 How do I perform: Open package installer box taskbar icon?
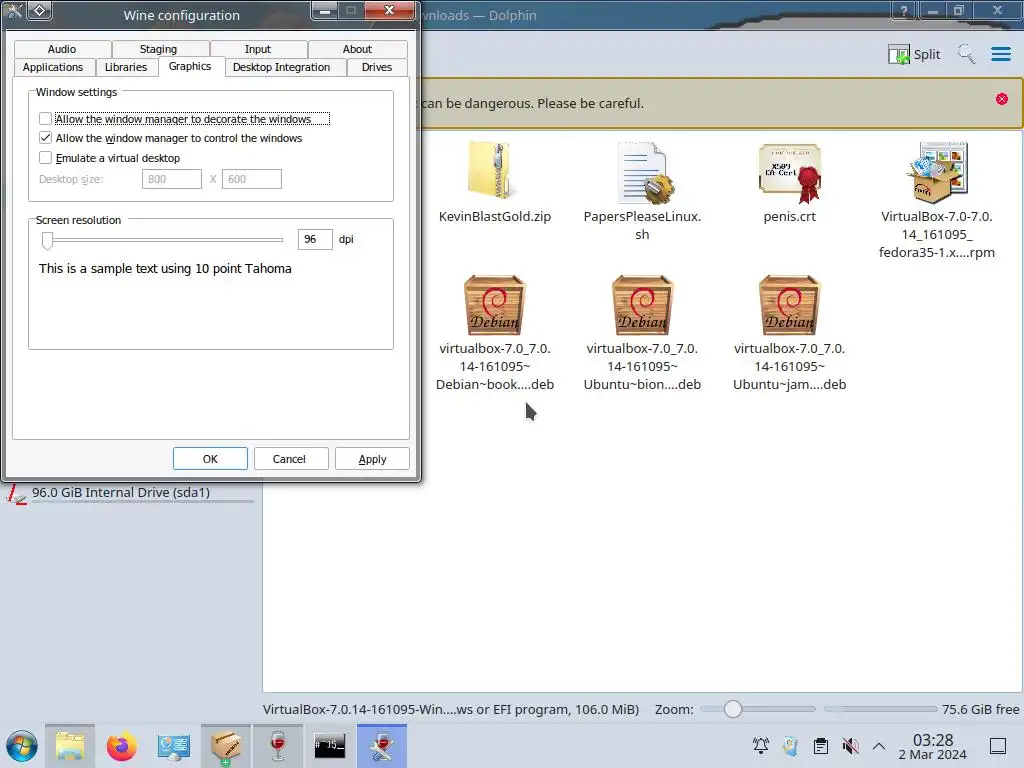[225, 746]
